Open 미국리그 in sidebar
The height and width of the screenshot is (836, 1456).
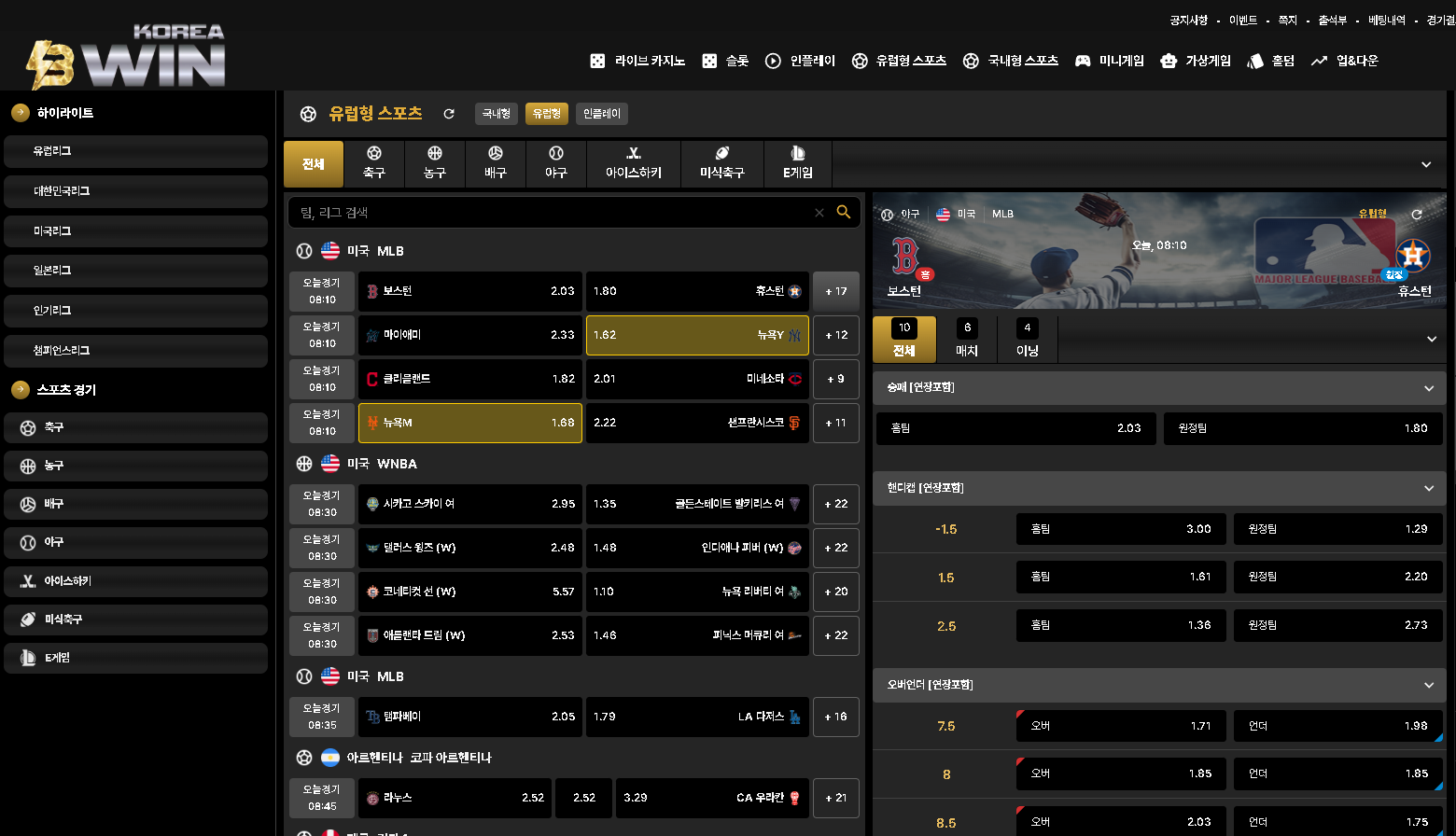coord(135,231)
